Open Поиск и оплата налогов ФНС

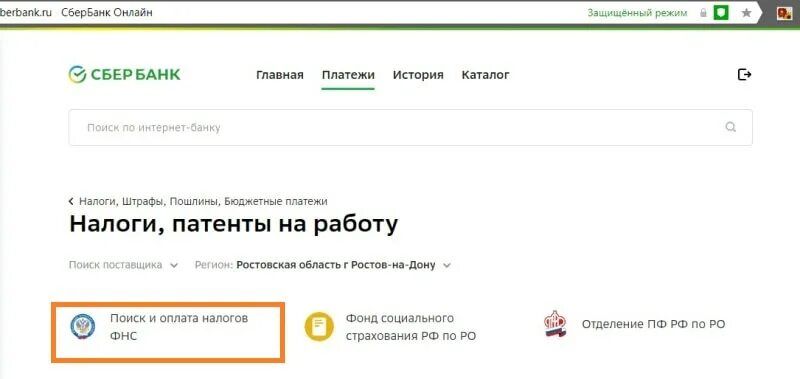coord(168,332)
